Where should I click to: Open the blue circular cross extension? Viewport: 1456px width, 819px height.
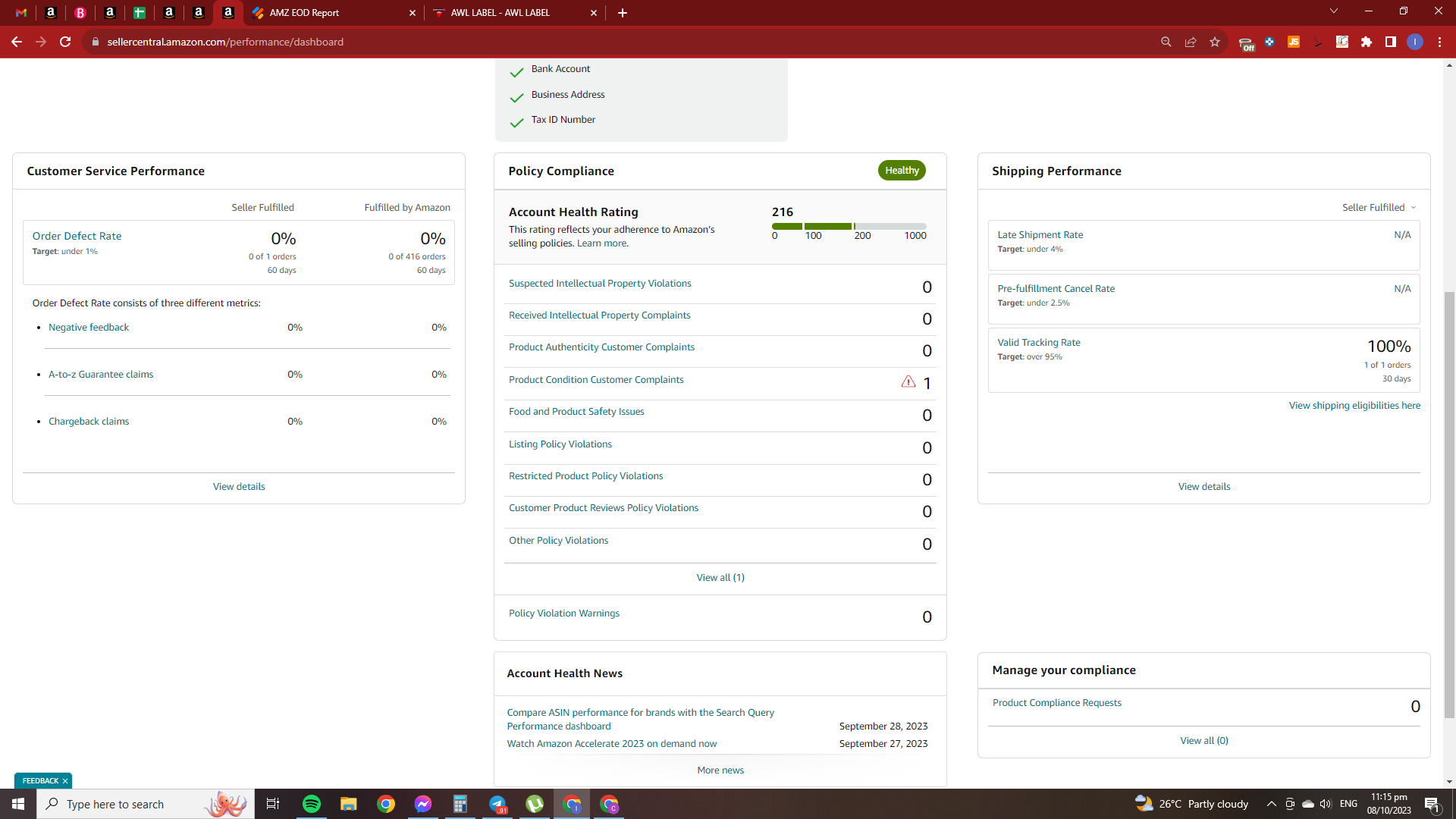click(x=1269, y=42)
